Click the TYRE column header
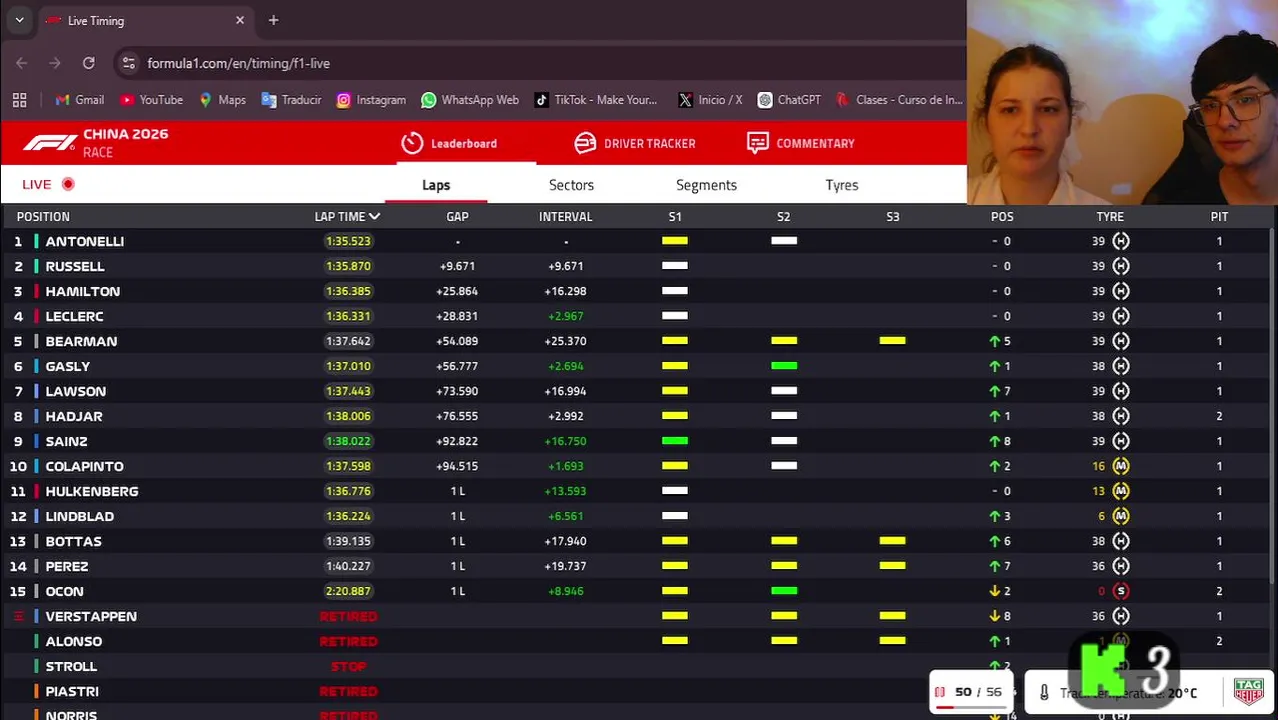The image size is (1278, 720). click(1110, 216)
